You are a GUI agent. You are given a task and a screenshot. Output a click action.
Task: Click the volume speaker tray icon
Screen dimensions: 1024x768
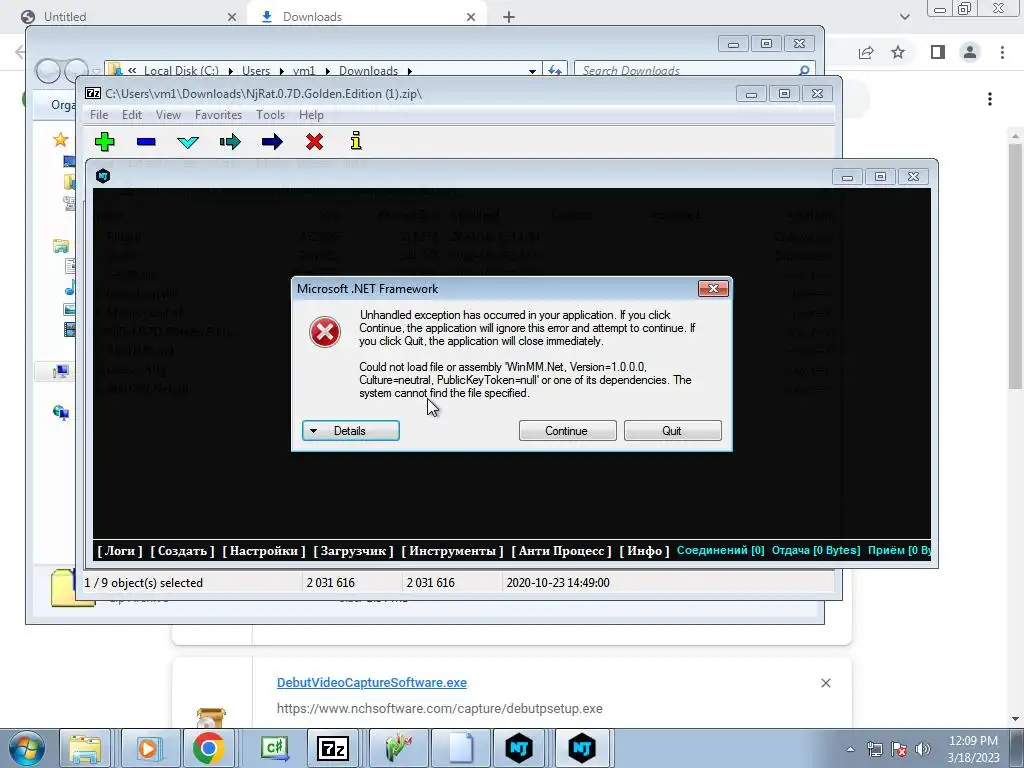[923, 749]
